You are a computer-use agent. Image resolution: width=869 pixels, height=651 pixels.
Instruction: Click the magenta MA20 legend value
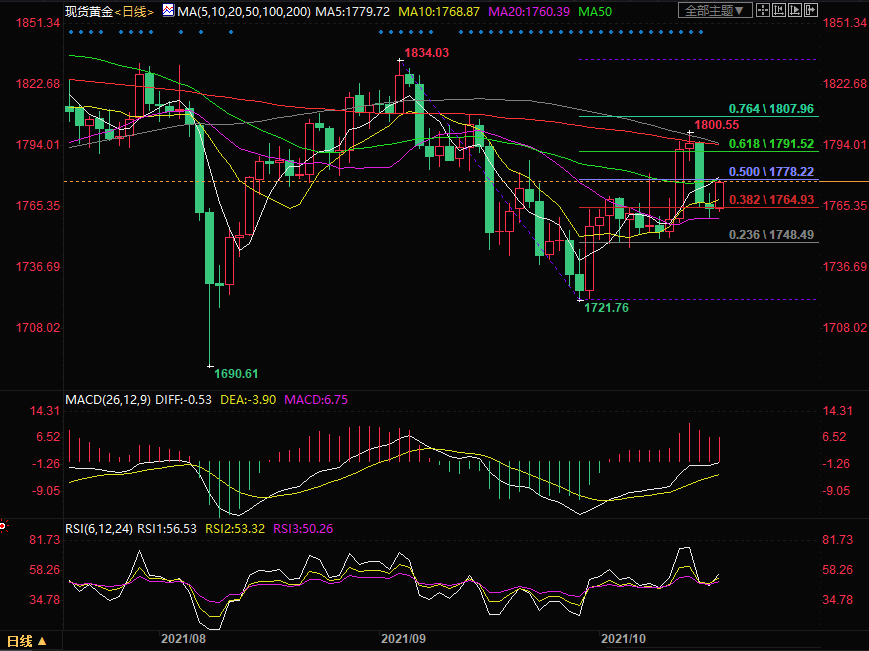tap(528, 11)
